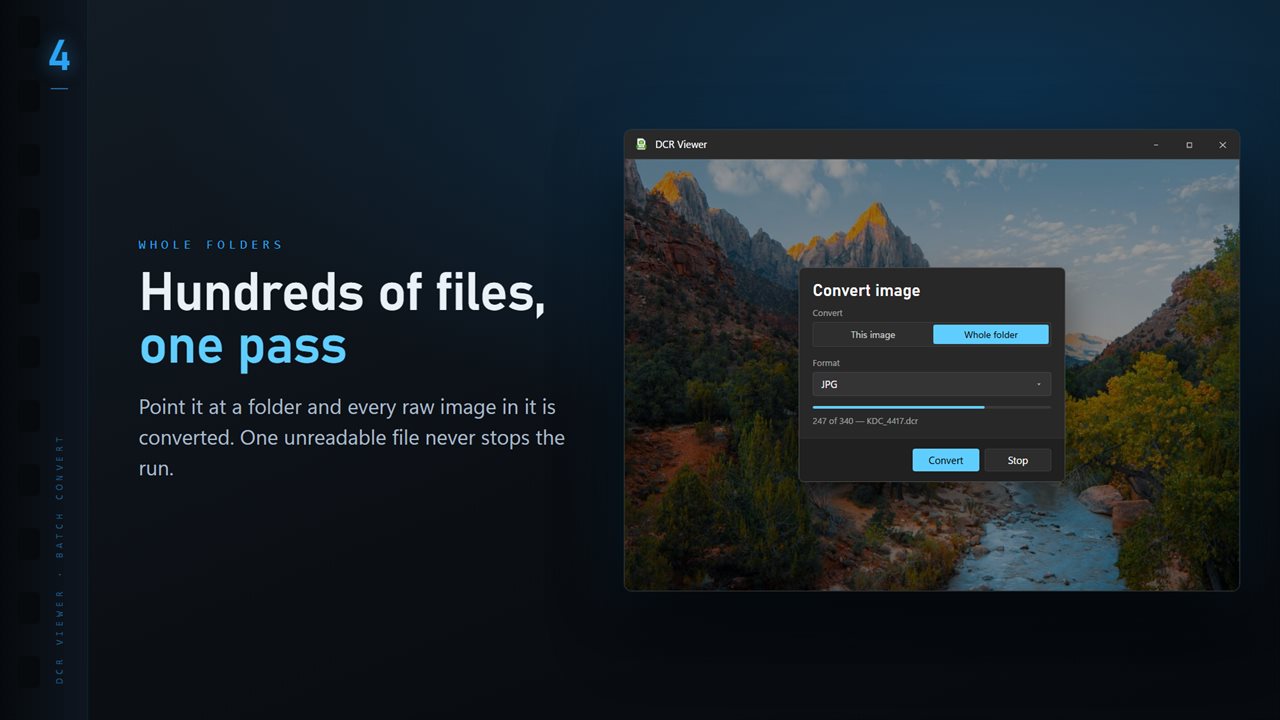Minimize the DCR Viewer window
Screen dimensions: 1280x720
tap(1156, 145)
